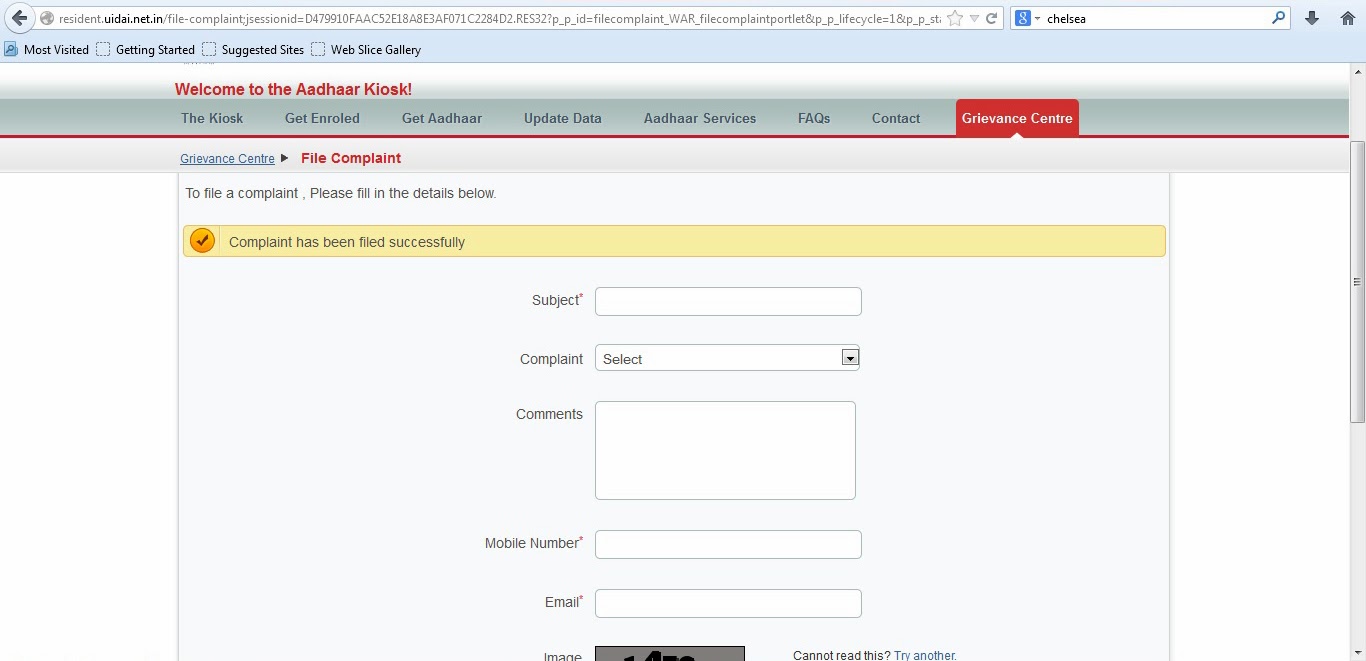Reload the page with the refresh icon
This screenshot has height=661, width=1366.
991,18
